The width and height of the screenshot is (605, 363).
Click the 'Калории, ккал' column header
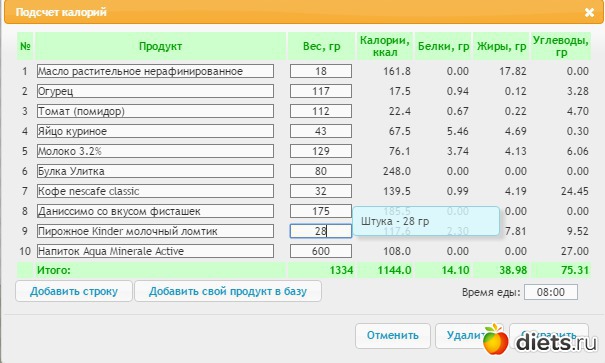385,46
